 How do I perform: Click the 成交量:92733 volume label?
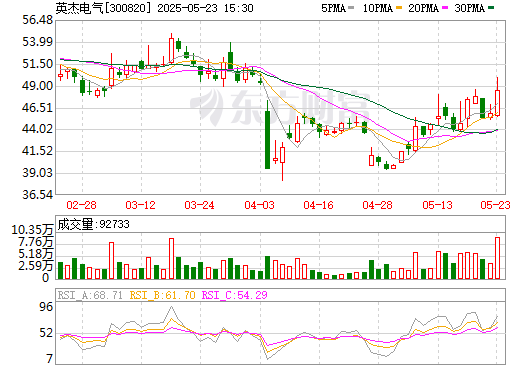pyautogui.click(x=93, y=224)
